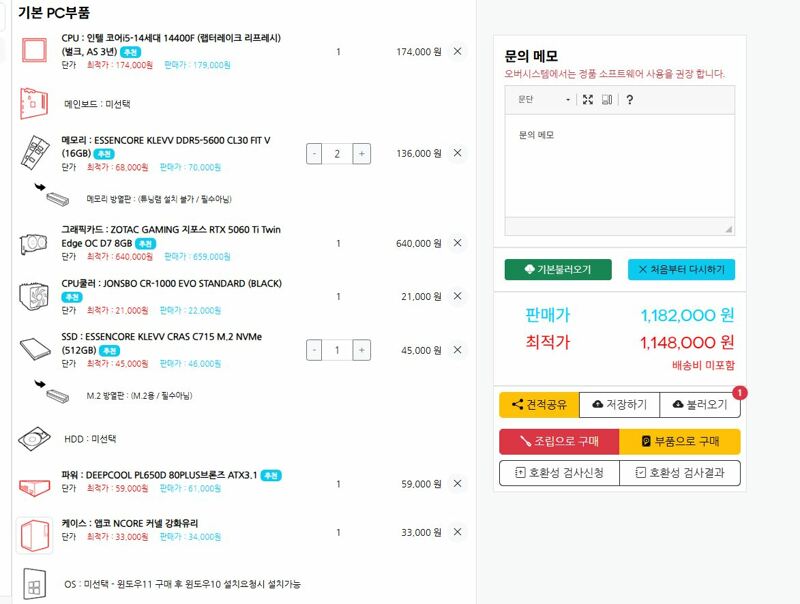Screen dimensions: 800x604
Task: Click the 메모리 방열판 option text
Action: [x=159, y=198]
